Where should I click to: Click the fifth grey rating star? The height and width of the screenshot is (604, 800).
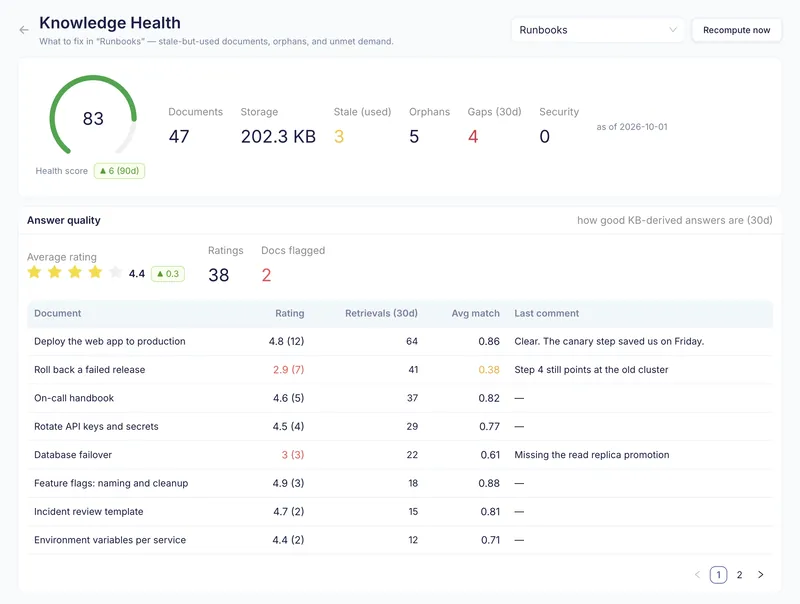(116, 272)
